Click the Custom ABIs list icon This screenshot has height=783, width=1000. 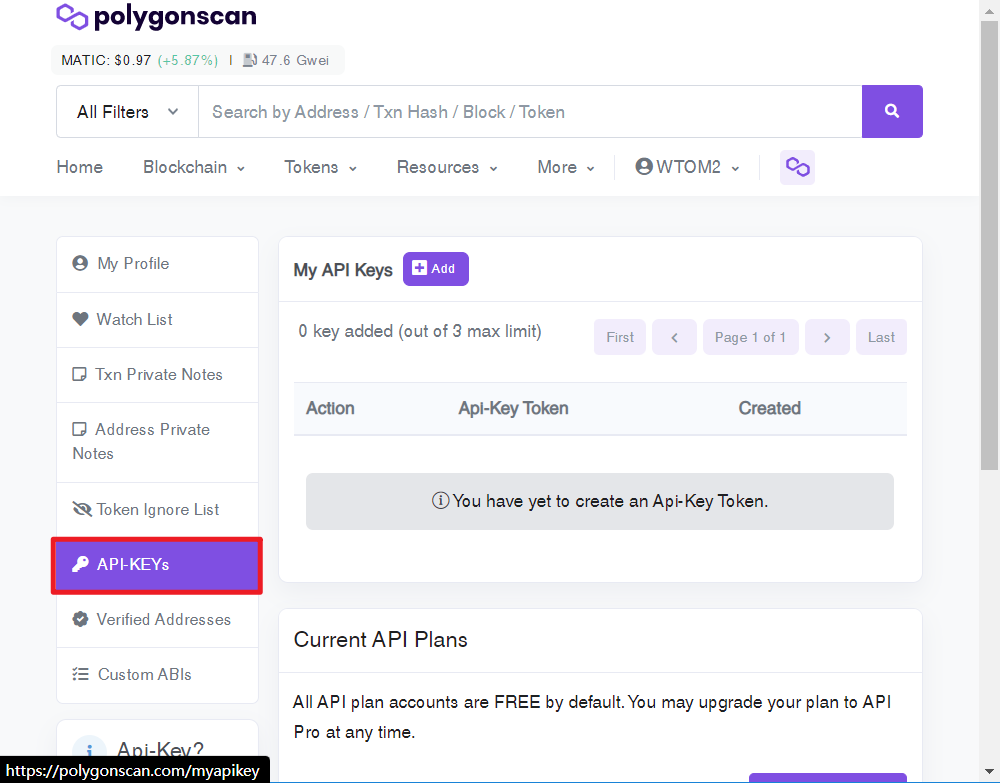pos(80,674)
